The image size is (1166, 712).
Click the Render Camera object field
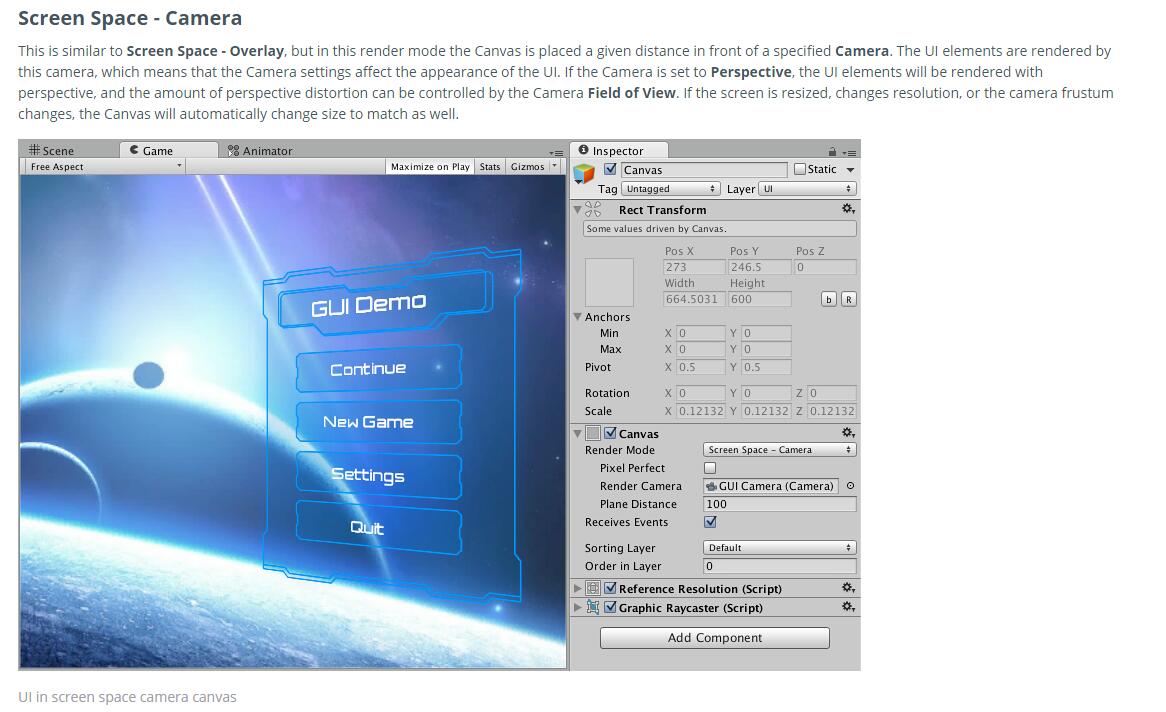click(770, 486)
